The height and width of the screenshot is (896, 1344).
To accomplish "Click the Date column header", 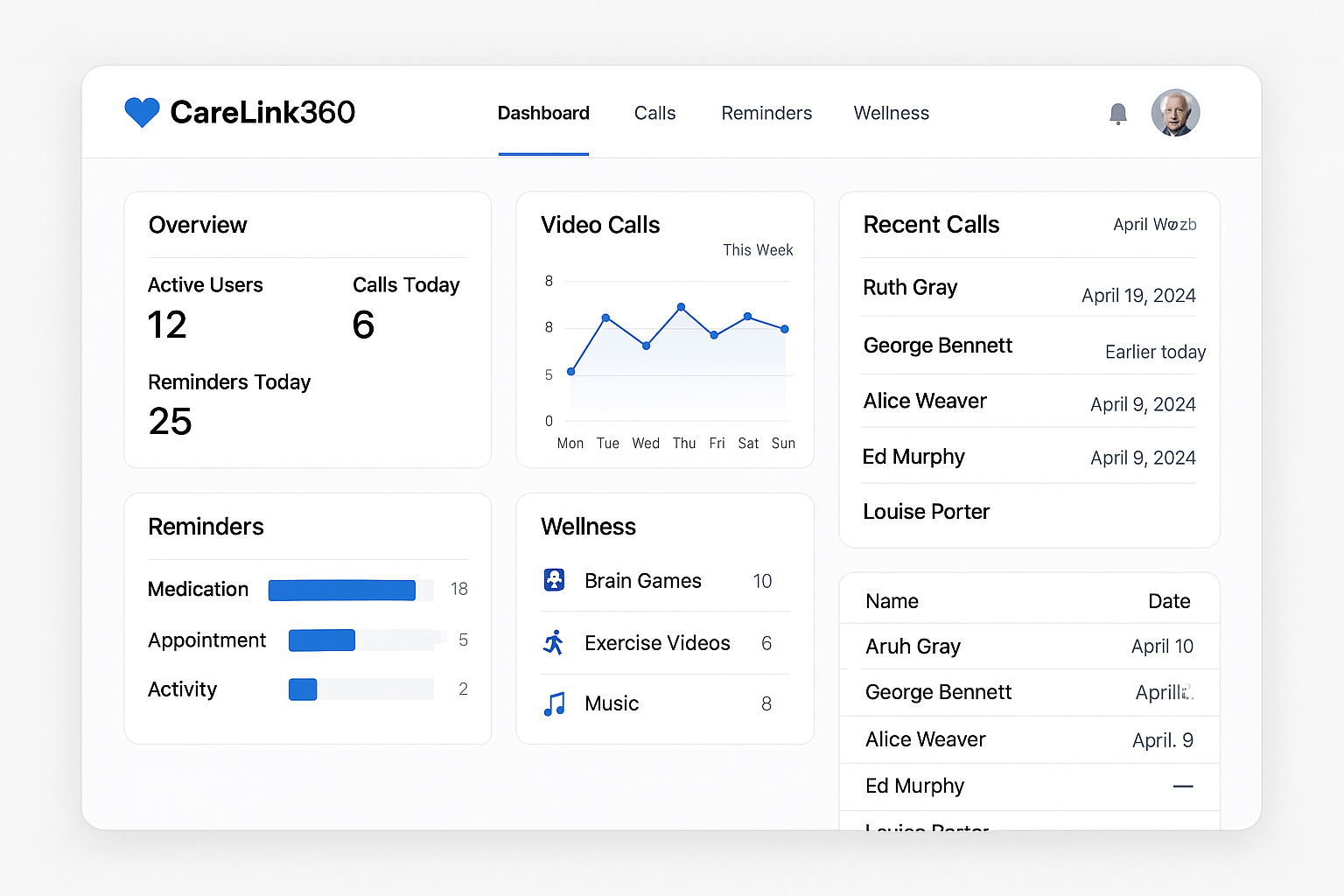I will click(x=1168, y=601).
